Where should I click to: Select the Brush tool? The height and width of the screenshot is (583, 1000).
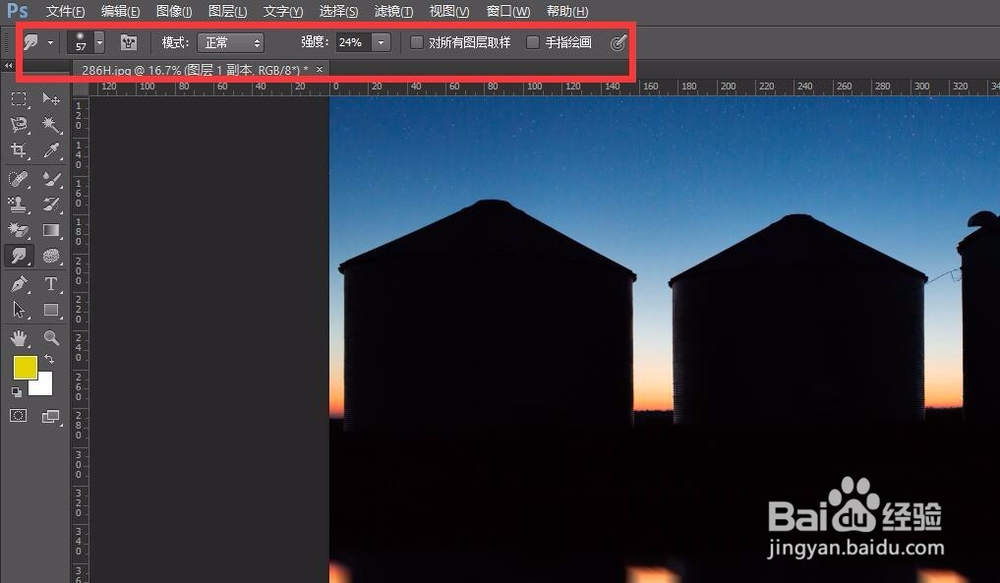[51, 179]
